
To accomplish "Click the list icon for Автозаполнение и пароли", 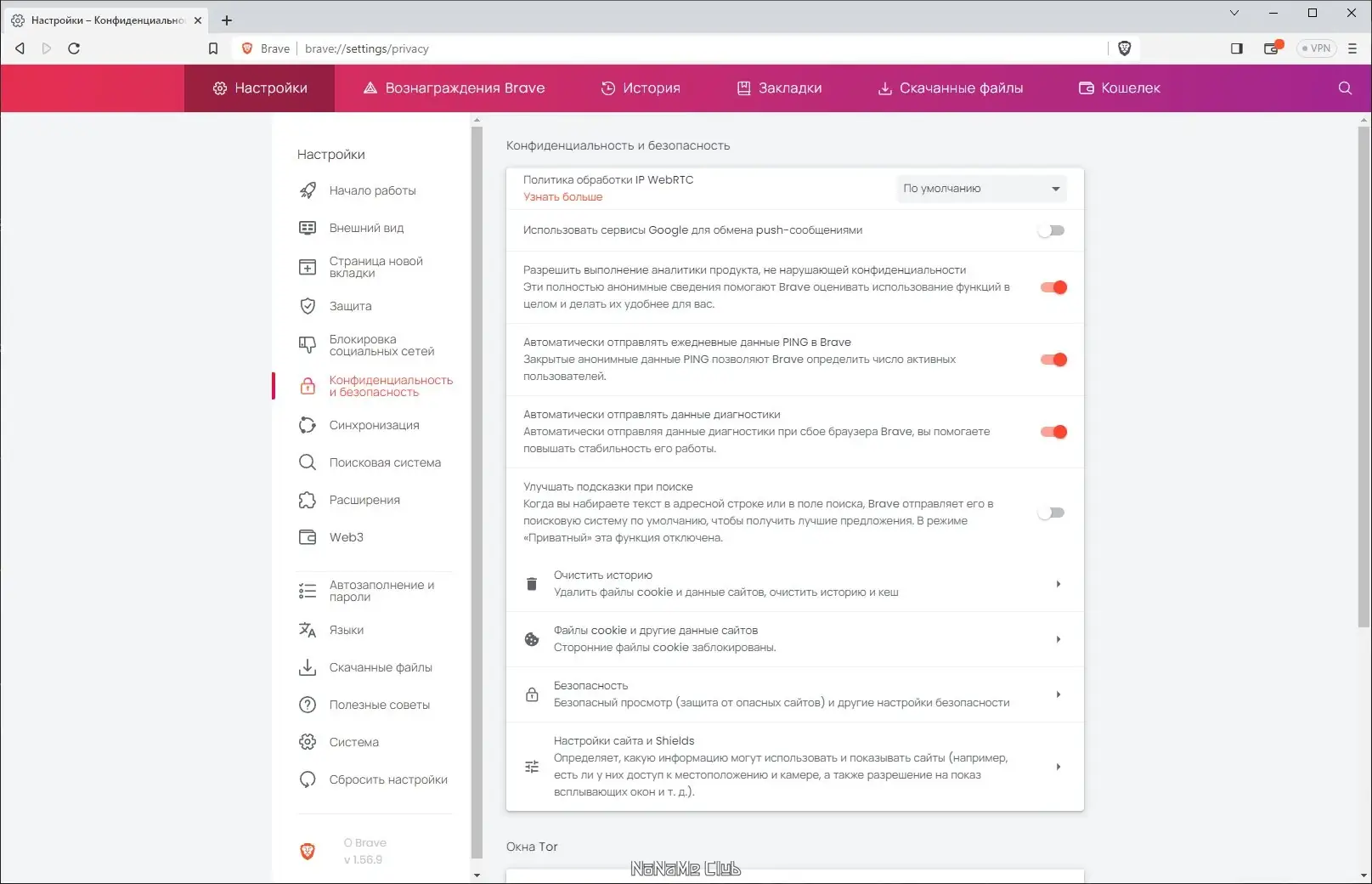I will 308,591.
